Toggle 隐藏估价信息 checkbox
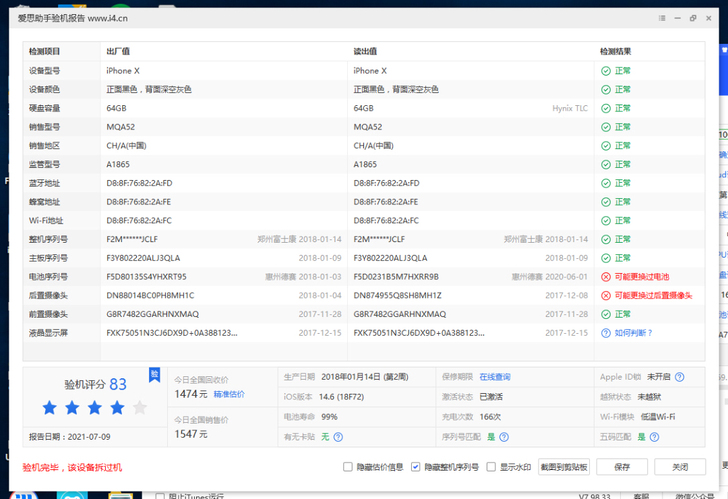 tap(347, 467)
